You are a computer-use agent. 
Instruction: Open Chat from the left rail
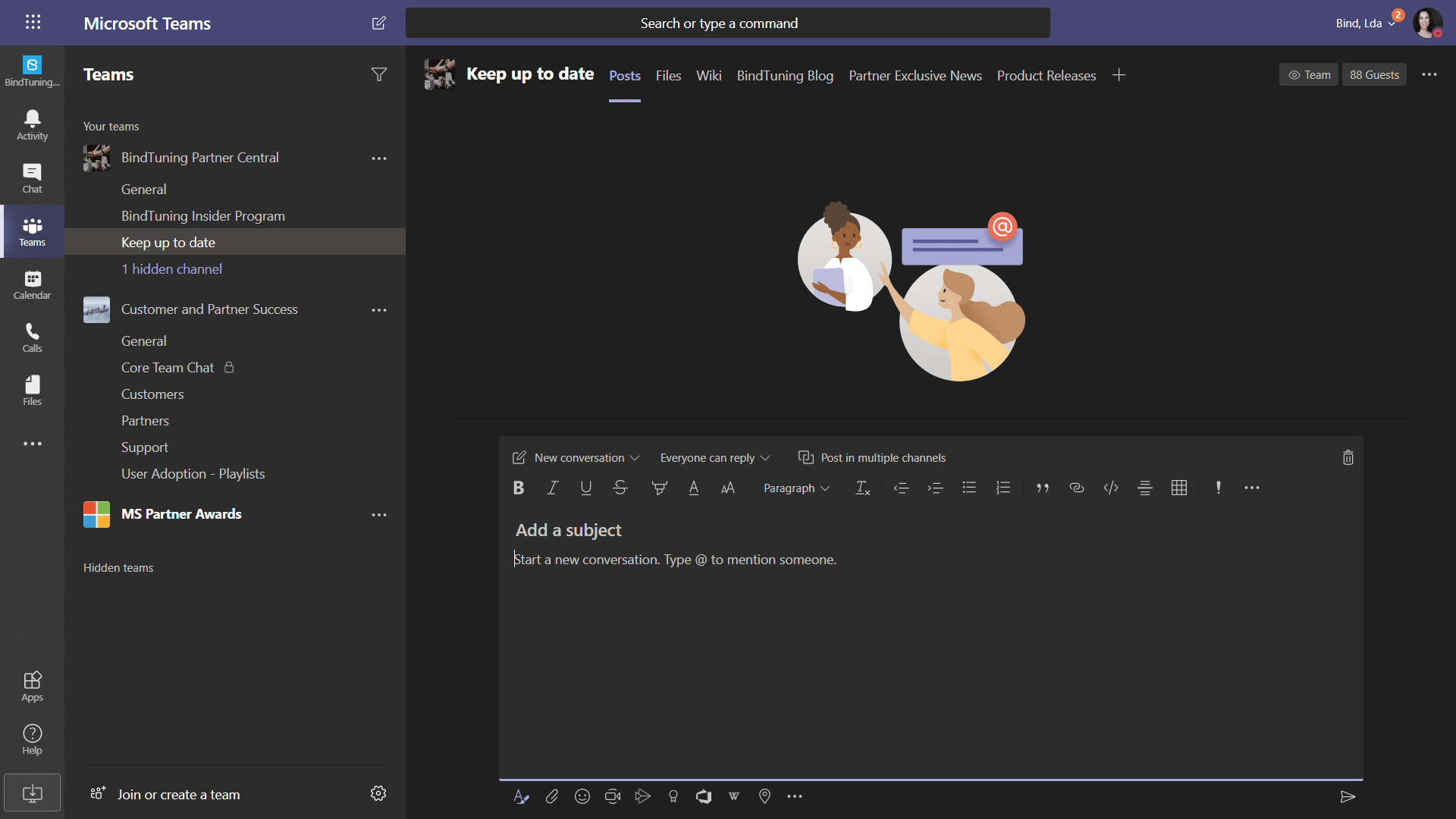[x=32, y=178]
